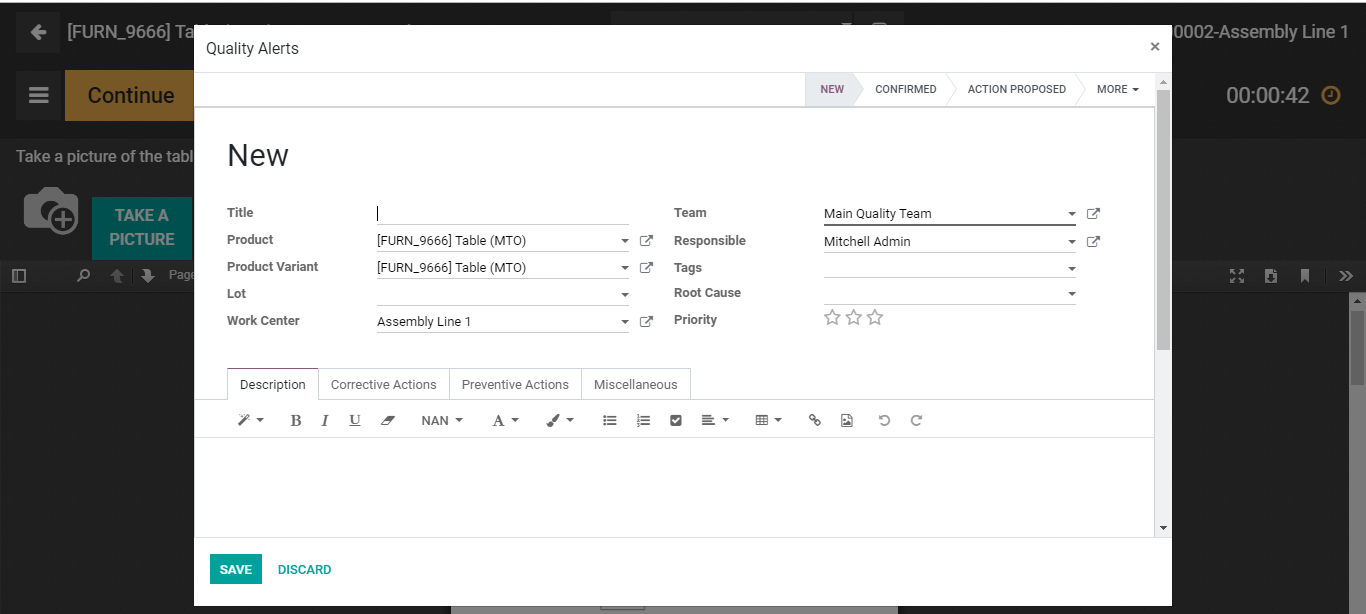Close the Quality Alerts dialog

1155,47
